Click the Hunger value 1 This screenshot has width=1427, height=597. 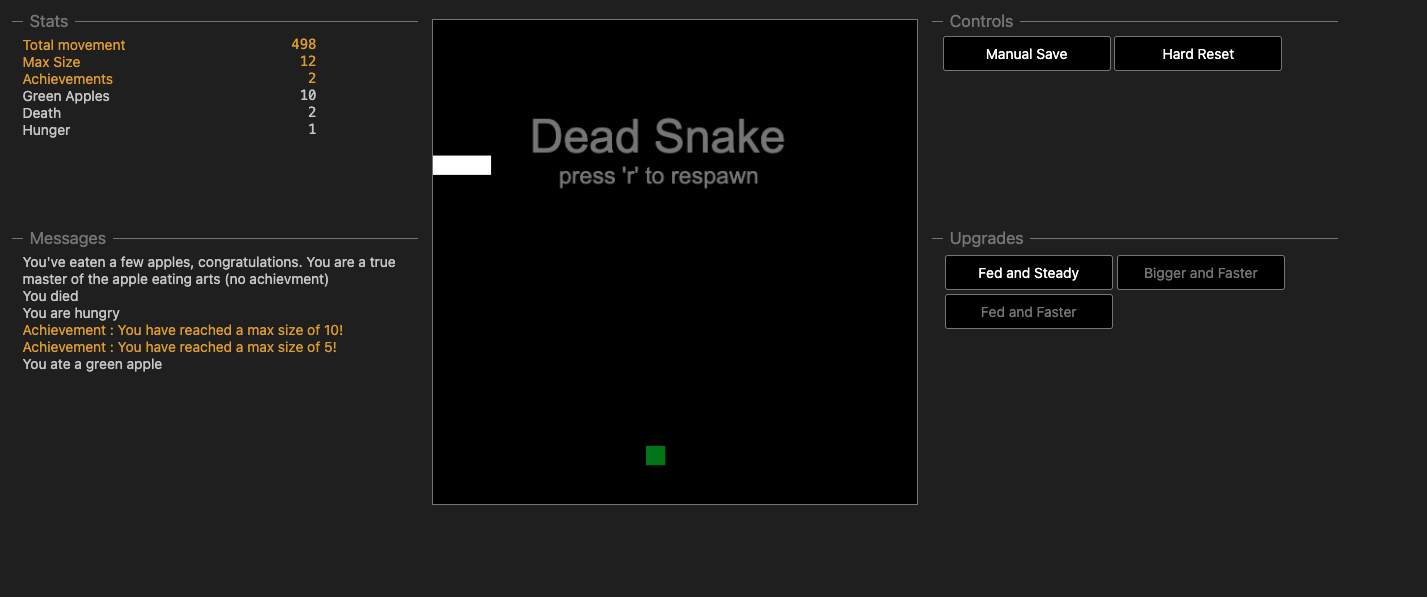[312, 129]
